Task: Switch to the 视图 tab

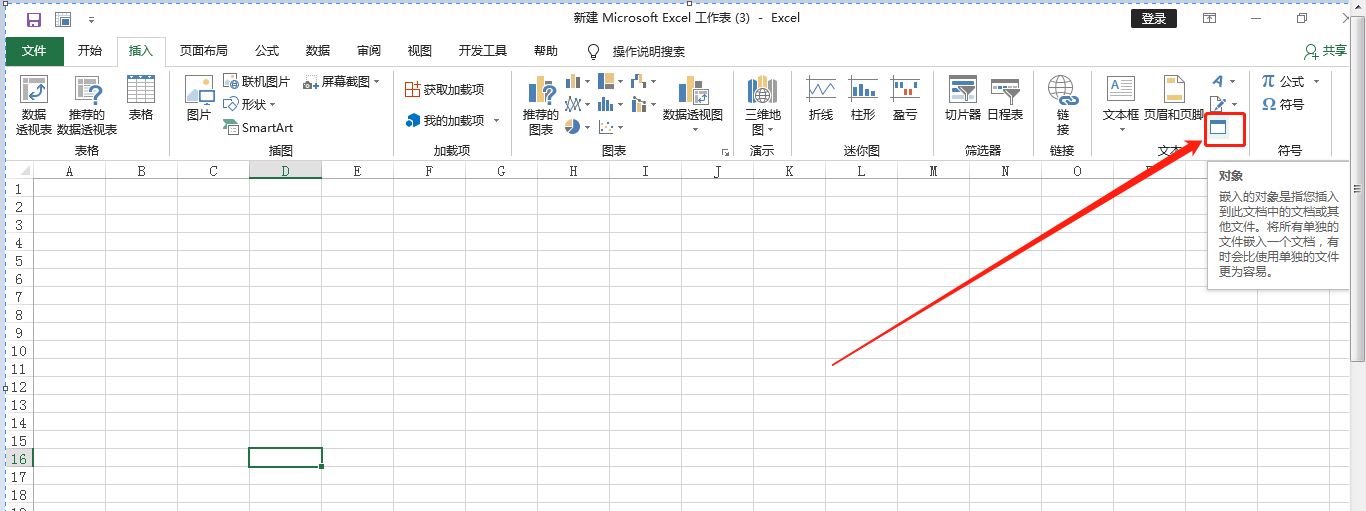Action: click(420, 51)
